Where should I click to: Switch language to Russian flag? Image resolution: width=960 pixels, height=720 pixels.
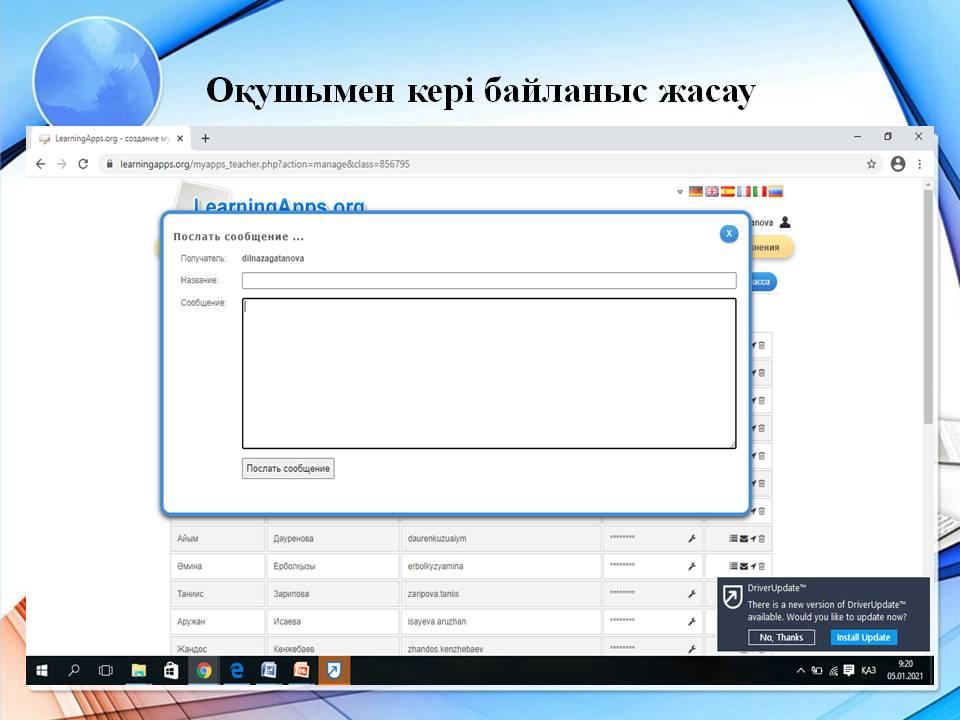[x=776, y=191]
